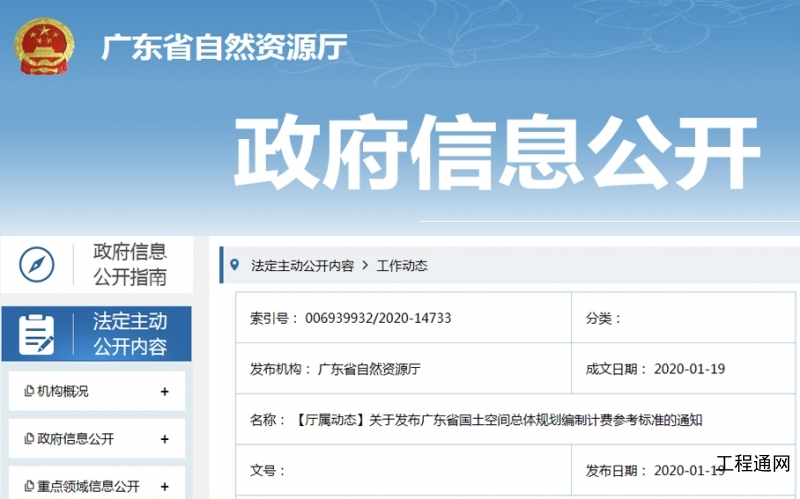Click the 发布日期 label
This screenshot has width=800, height=499.
(x=616, y=470)
